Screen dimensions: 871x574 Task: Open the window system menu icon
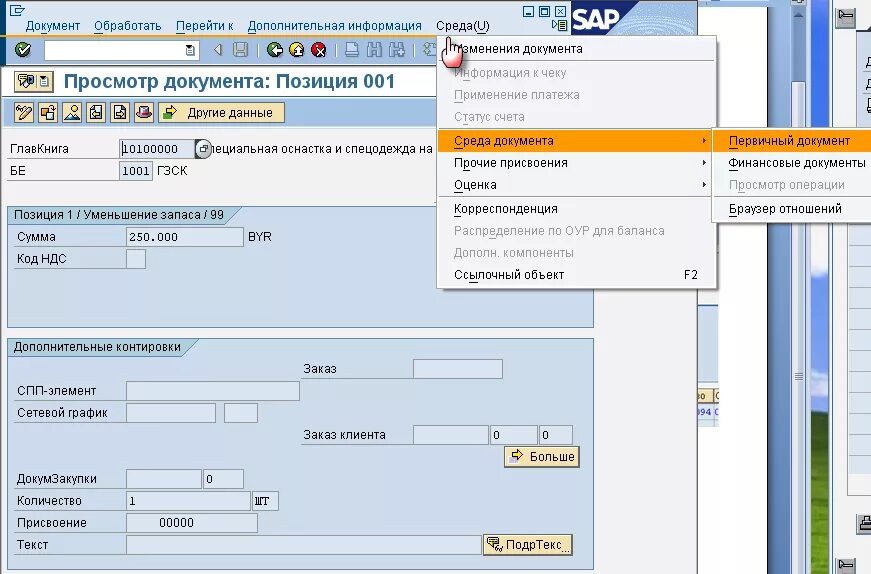tap(17, 10)
